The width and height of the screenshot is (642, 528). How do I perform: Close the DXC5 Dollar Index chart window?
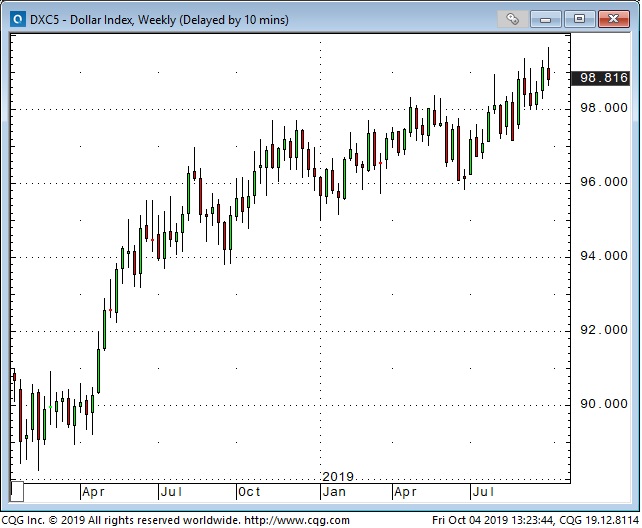pos(613,19)
